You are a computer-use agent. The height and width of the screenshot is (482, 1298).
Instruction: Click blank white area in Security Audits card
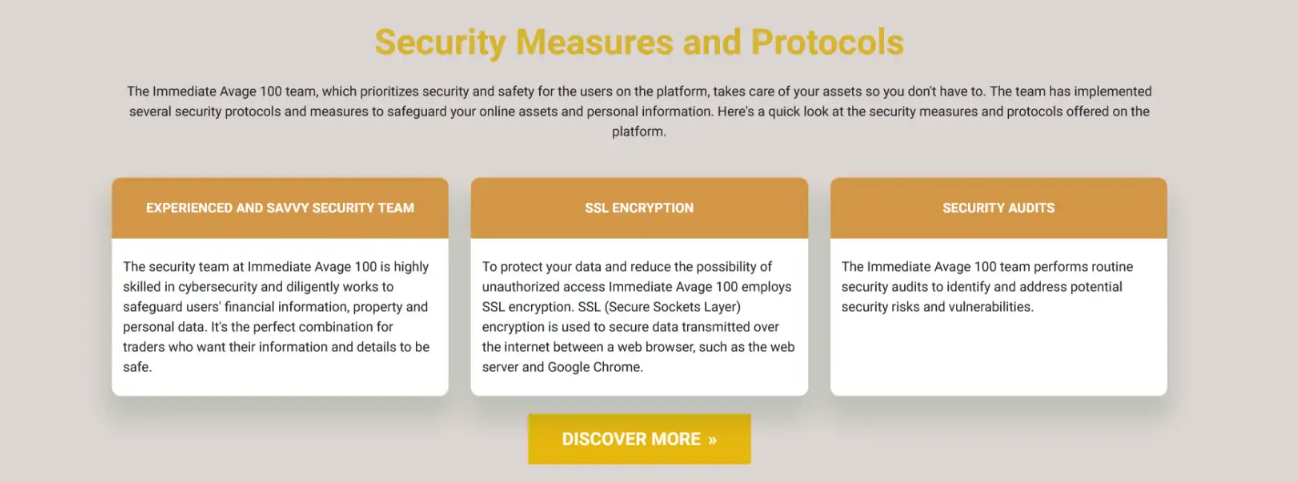(998, 355)
